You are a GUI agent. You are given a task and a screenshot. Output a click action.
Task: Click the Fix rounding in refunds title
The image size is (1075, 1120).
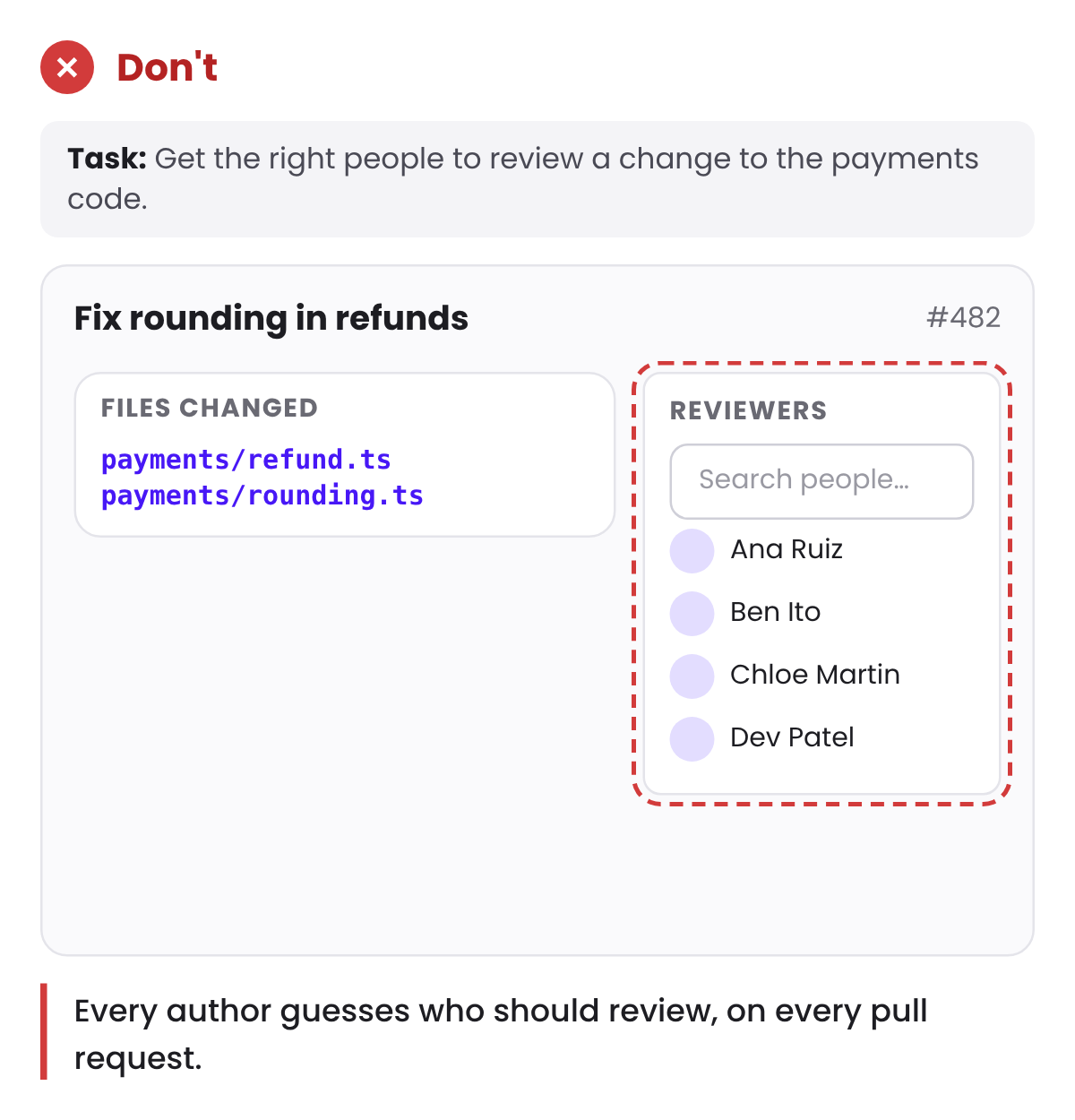tap(271, 318)
